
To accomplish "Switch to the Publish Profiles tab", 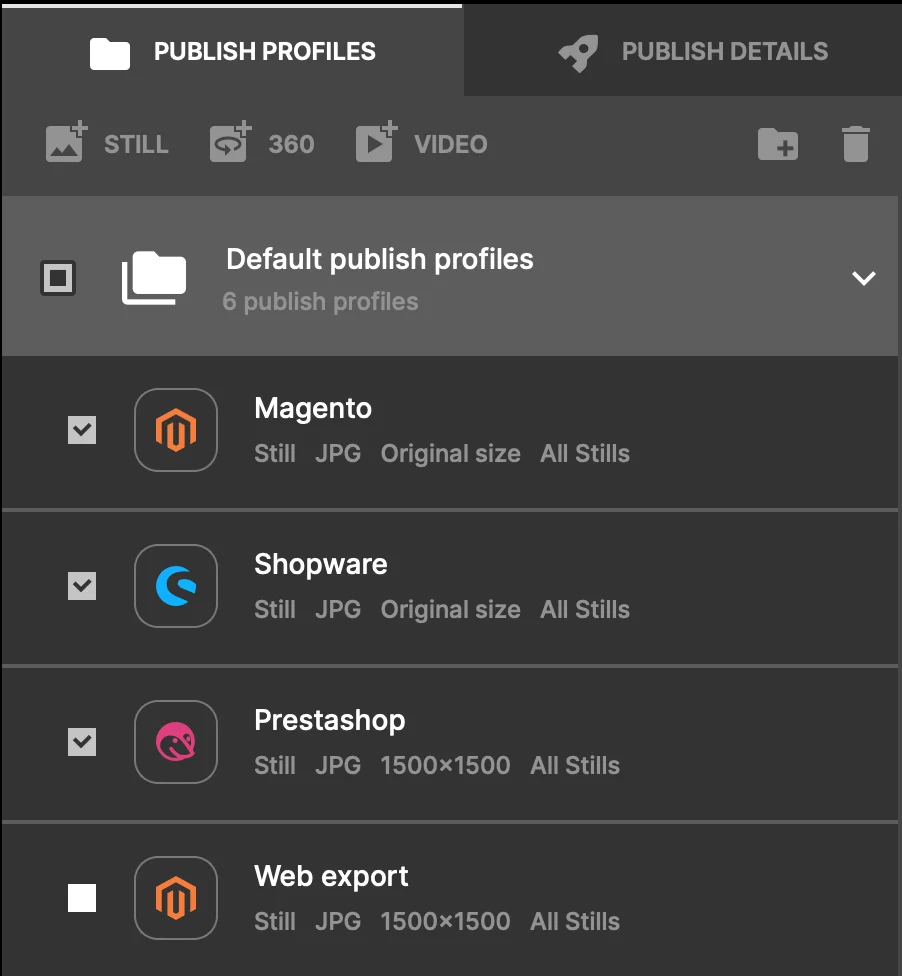I will (232, 51).
